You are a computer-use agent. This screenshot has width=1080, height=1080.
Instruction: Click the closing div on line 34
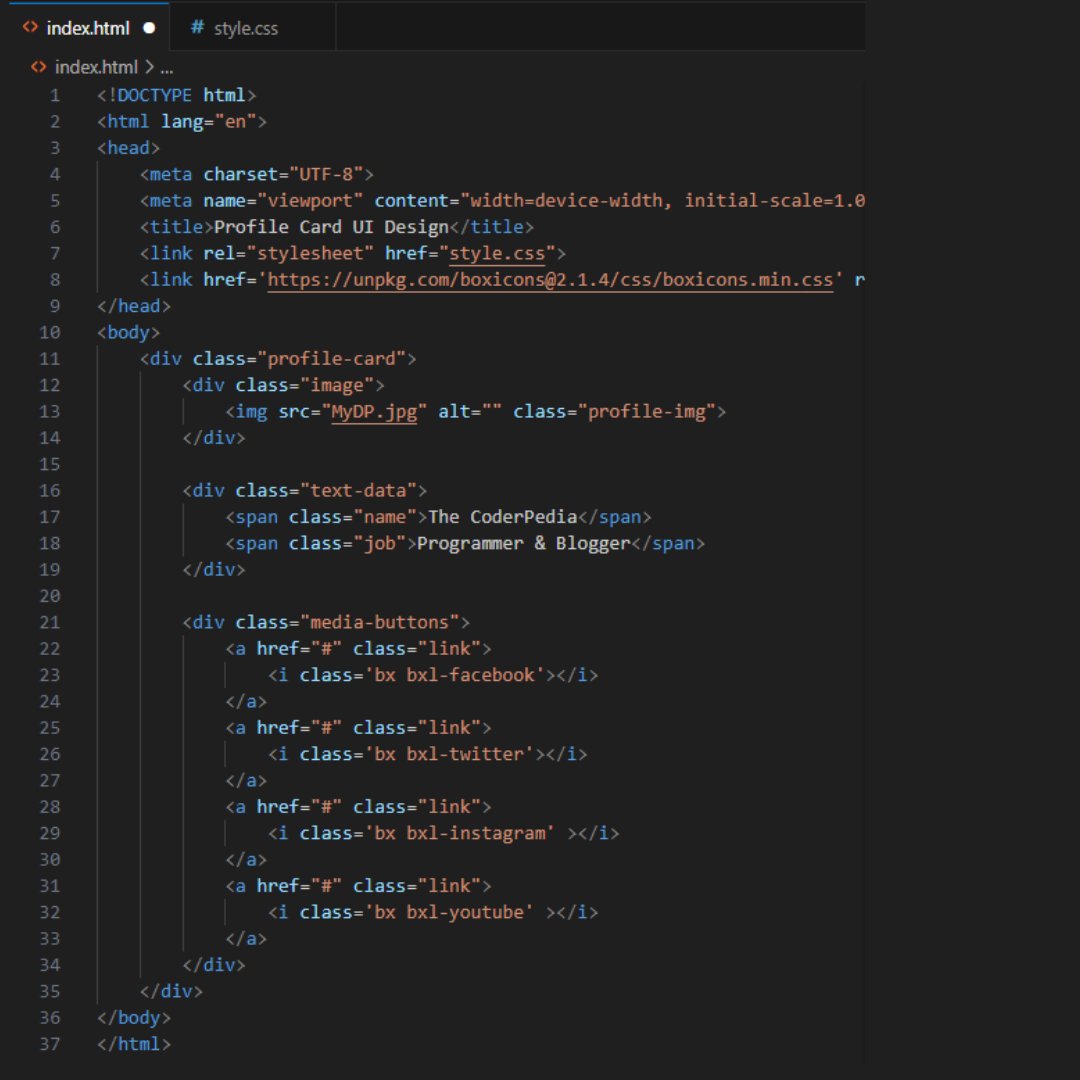tap(214, 965)
